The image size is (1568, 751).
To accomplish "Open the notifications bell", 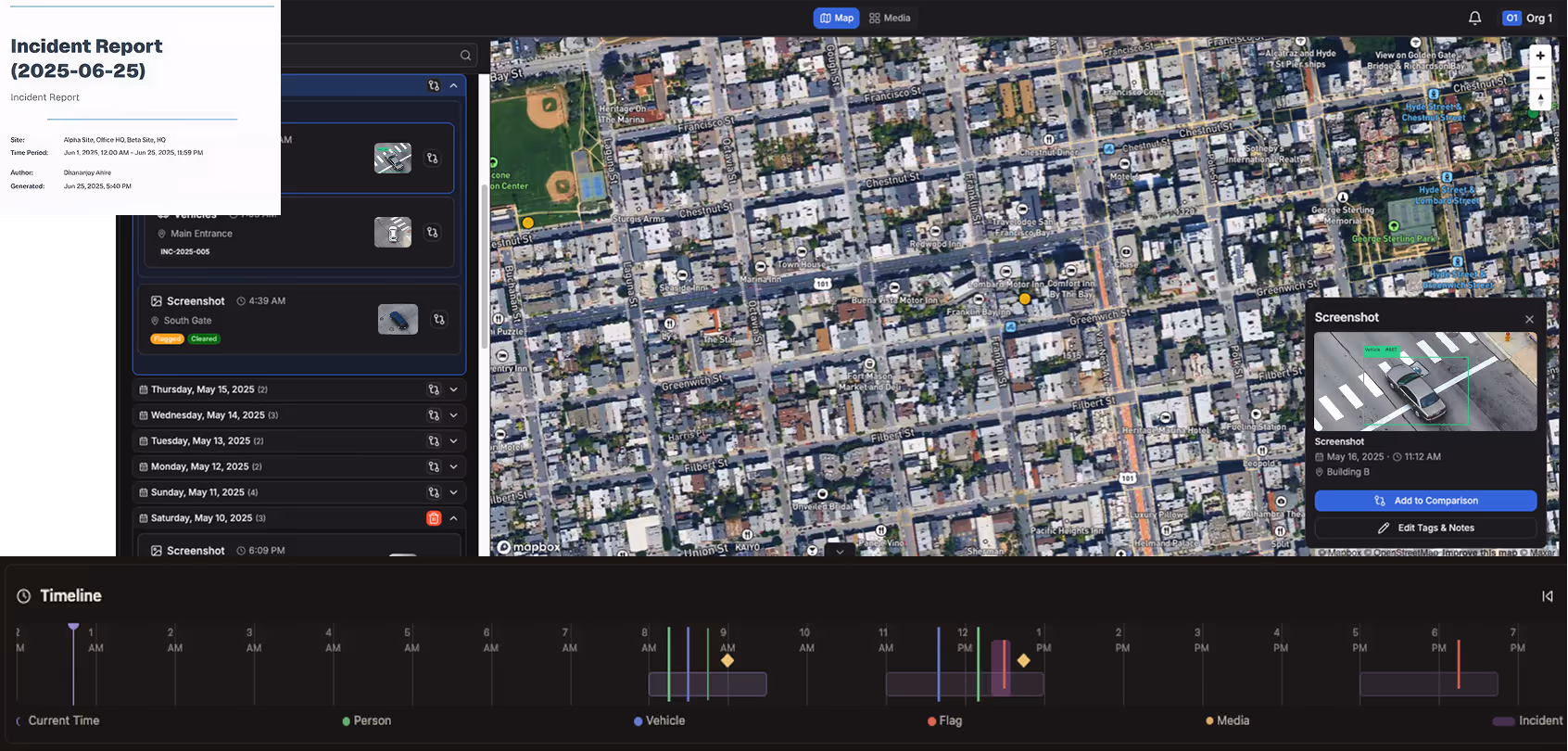I will coord(1474,18).
